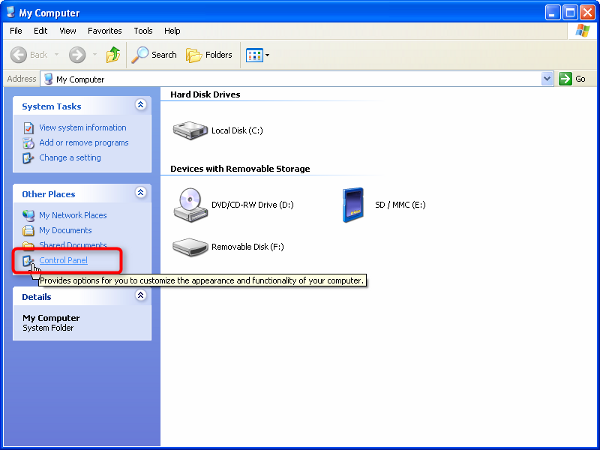Screen dimensions: 600x450
Task: Click Add or remove programs link
Action: pyautogui.click(x=84, y=143)
